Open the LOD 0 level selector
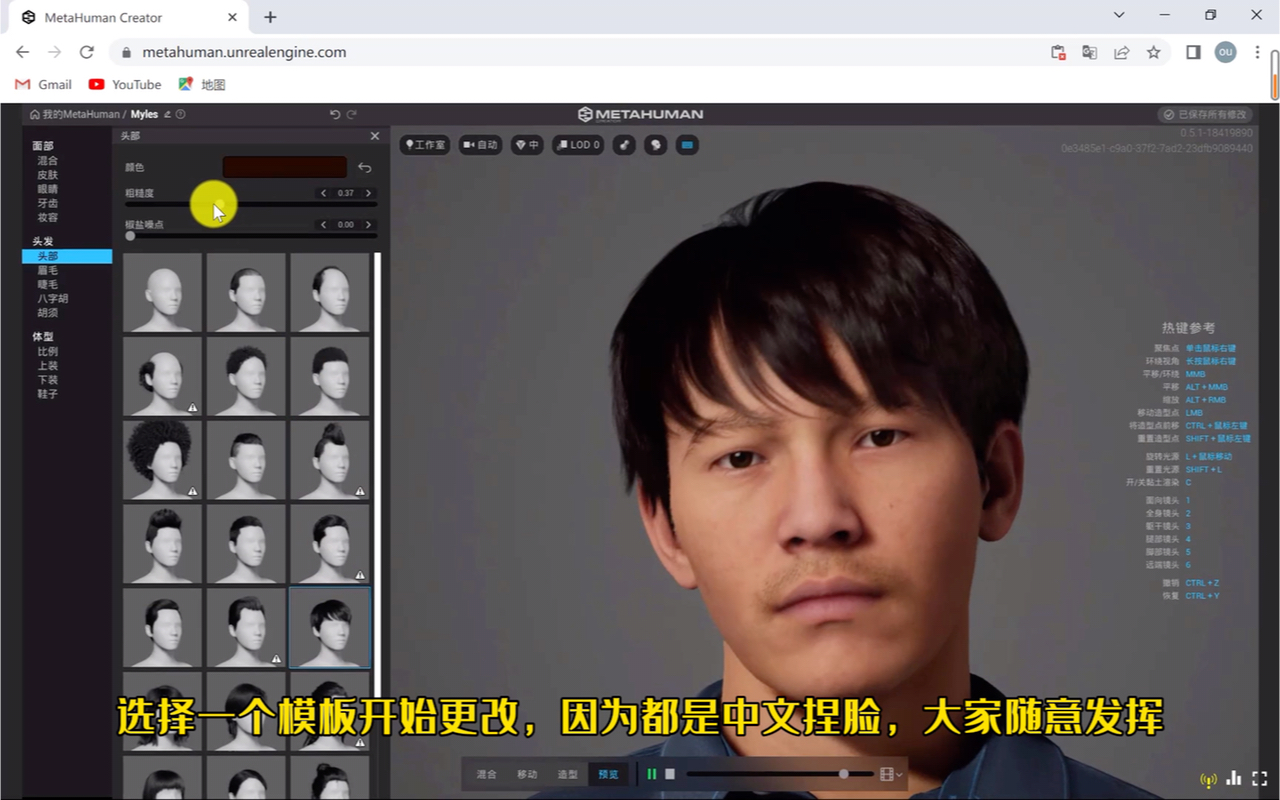 click(x=578, y=145)
